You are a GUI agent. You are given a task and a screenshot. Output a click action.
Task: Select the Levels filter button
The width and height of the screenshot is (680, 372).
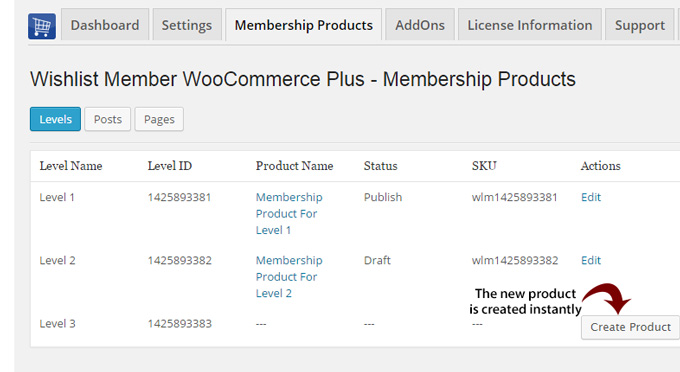56,119
